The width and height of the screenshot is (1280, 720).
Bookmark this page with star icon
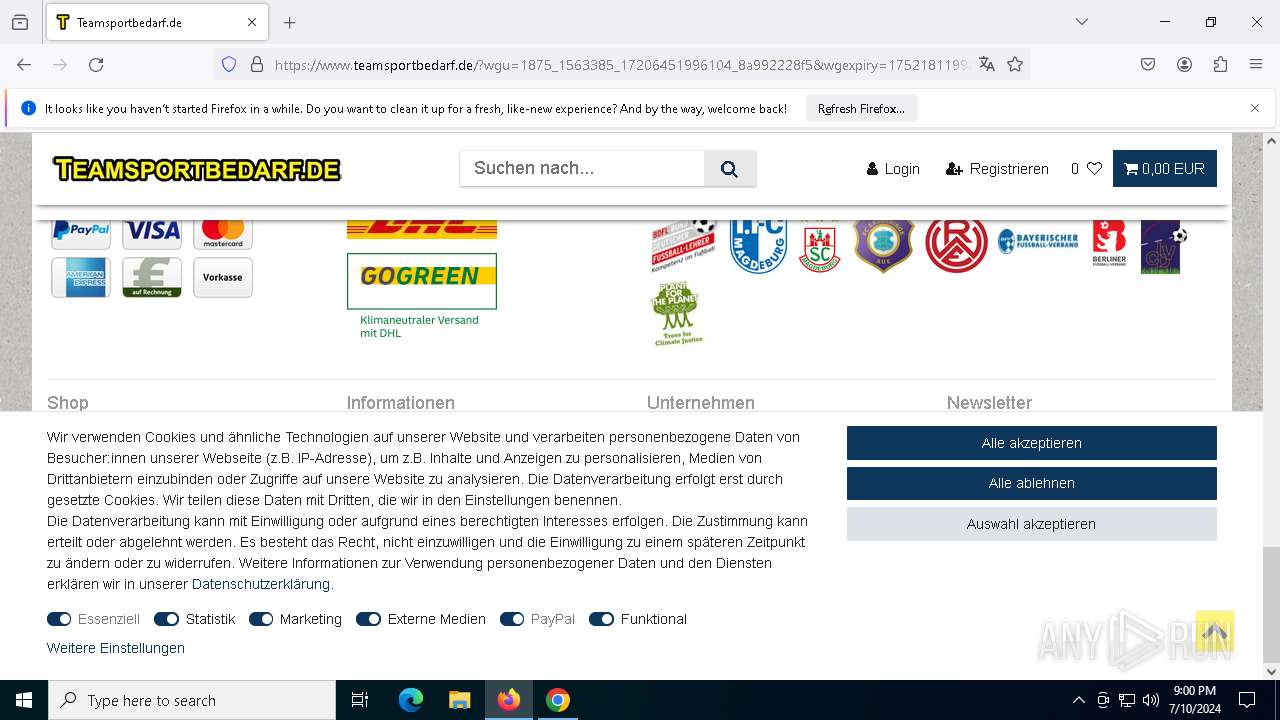point(1015,65)
